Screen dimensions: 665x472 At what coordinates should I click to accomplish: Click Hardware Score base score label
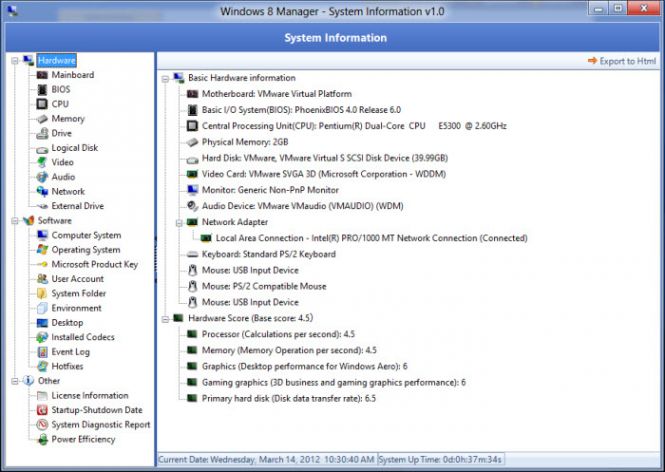[251, 318]
